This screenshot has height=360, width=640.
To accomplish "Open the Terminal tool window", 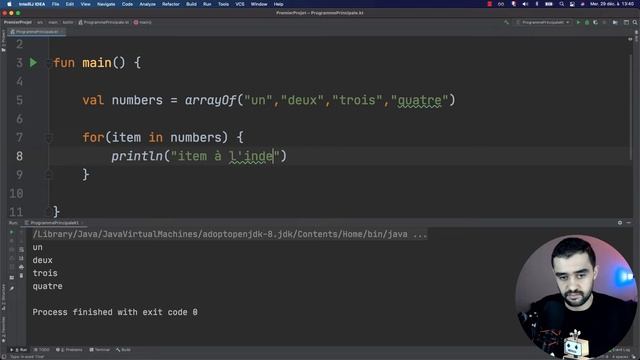I will click(100, 350).
